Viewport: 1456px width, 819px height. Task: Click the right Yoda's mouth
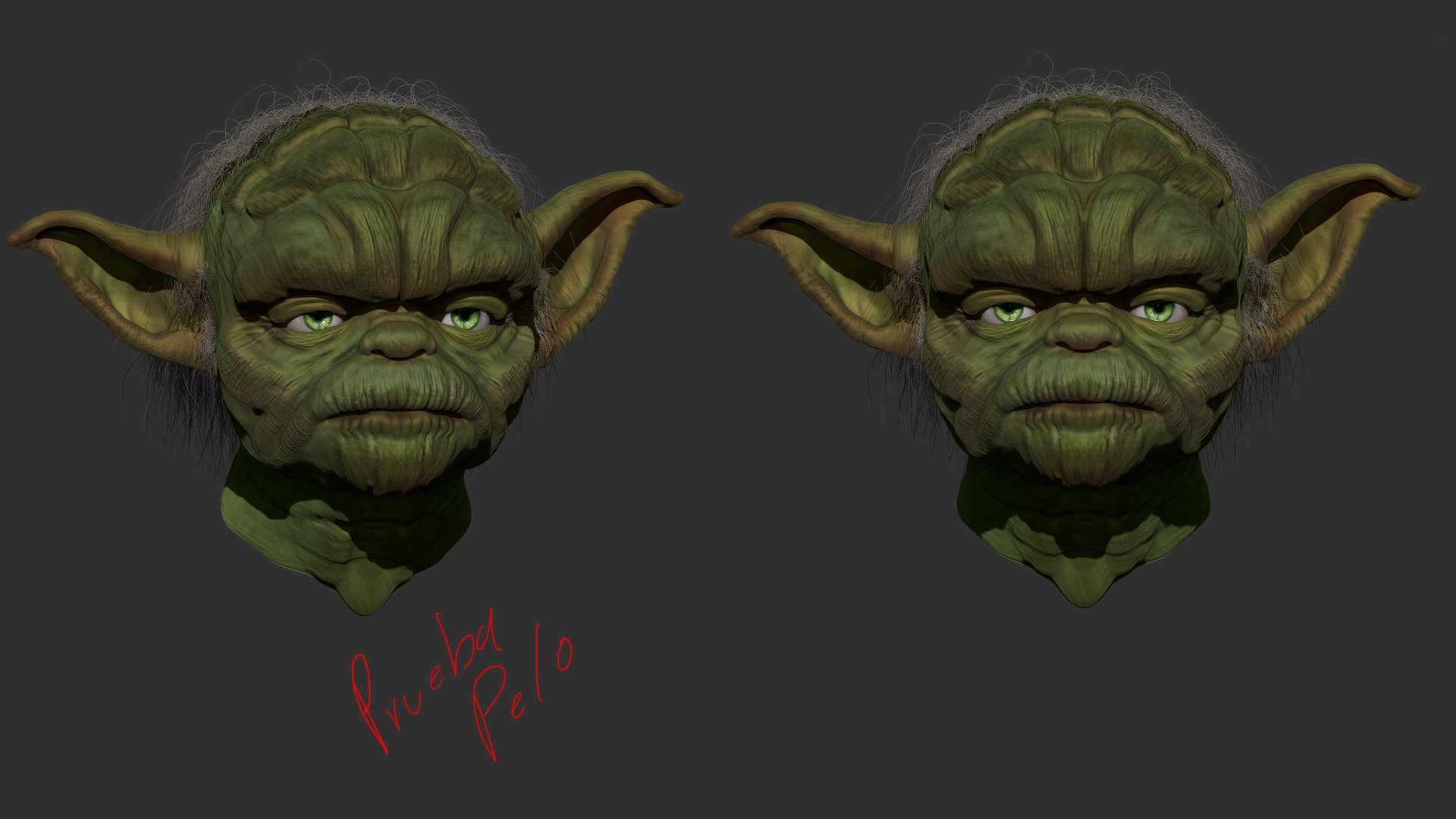(x=1084, y=406)
